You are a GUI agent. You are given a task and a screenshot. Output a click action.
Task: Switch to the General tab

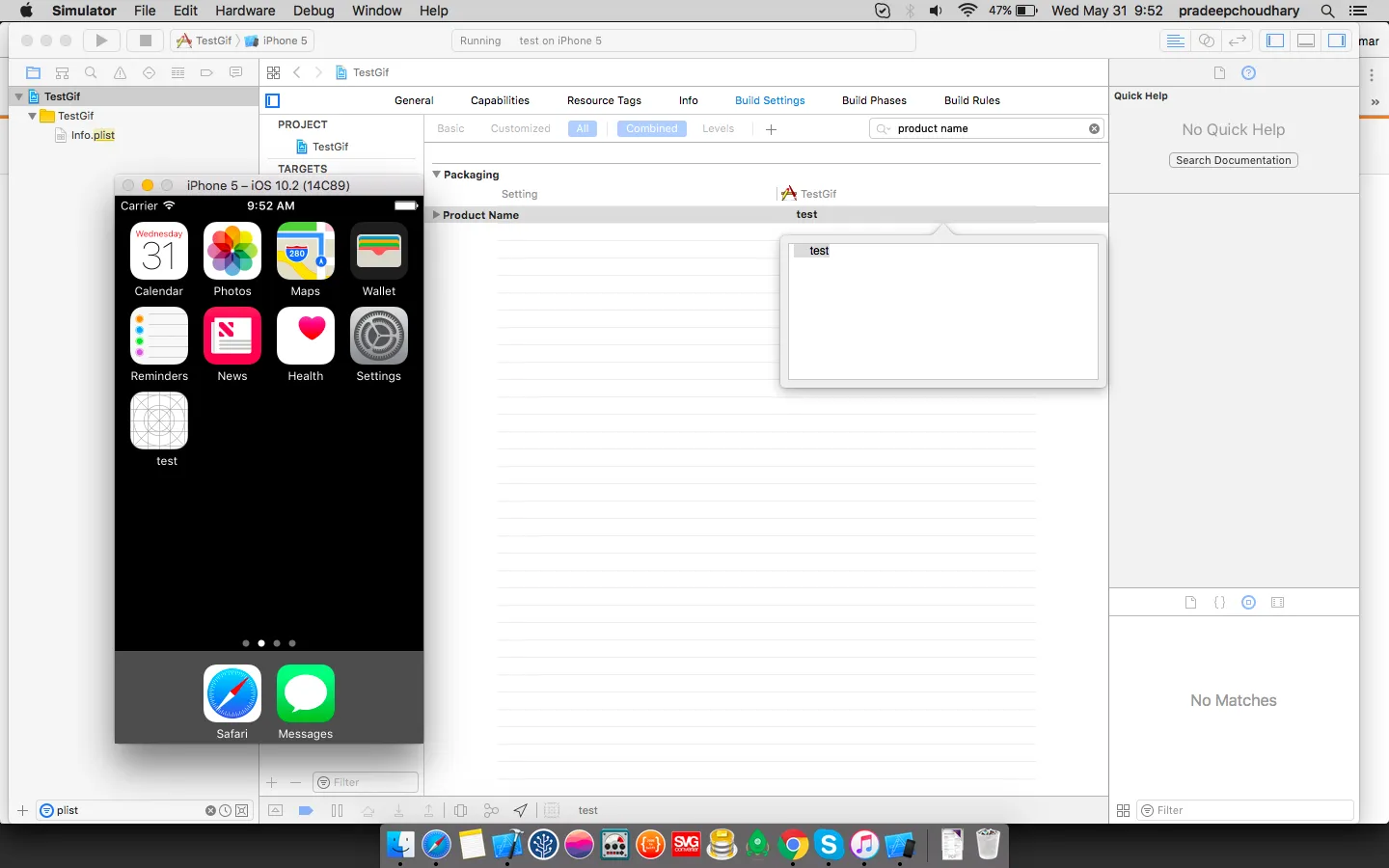(x=414, y=100)
